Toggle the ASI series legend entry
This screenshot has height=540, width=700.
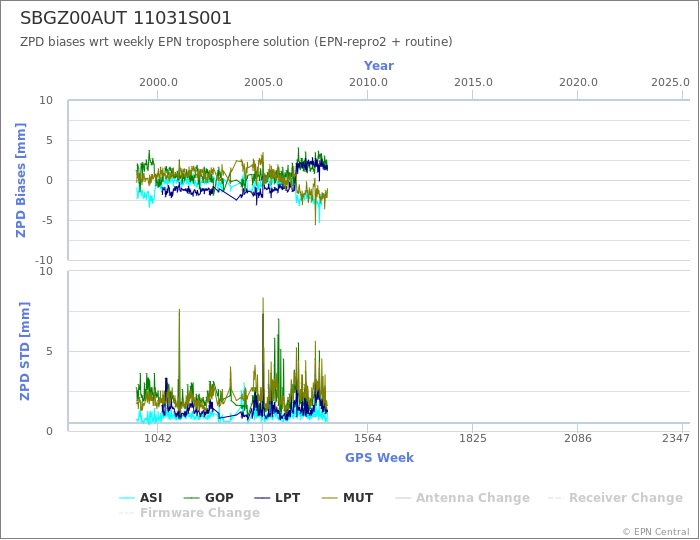click(x=141, y=498)
